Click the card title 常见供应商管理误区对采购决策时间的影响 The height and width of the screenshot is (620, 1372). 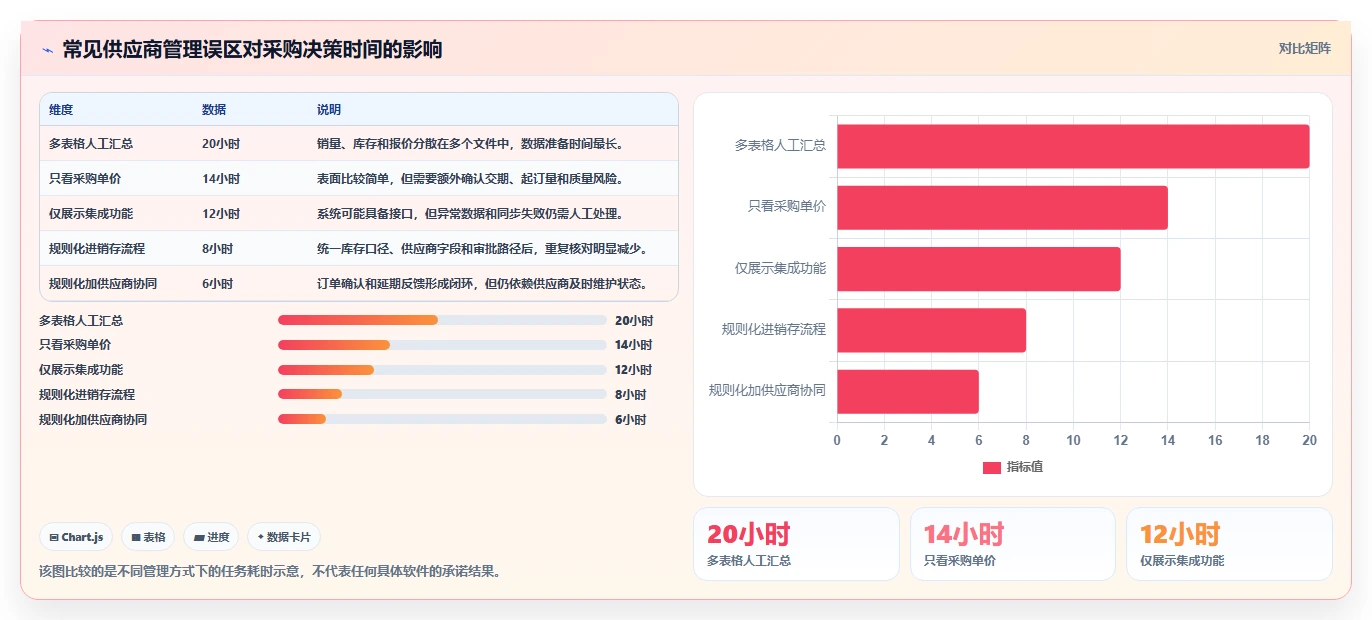coord(252,50)
